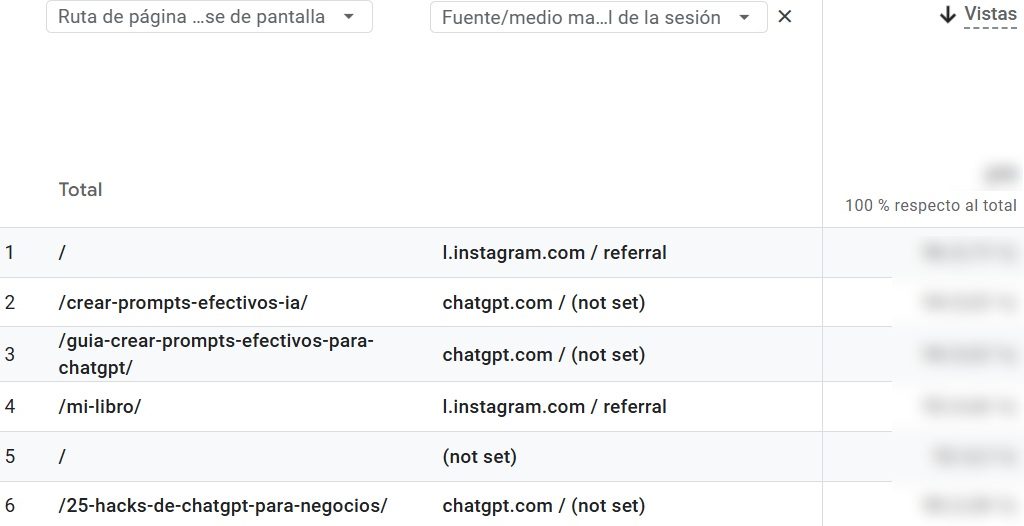Click row 1's l.instagram.com / referral source

pyautogui.click(x=554, y=253)
